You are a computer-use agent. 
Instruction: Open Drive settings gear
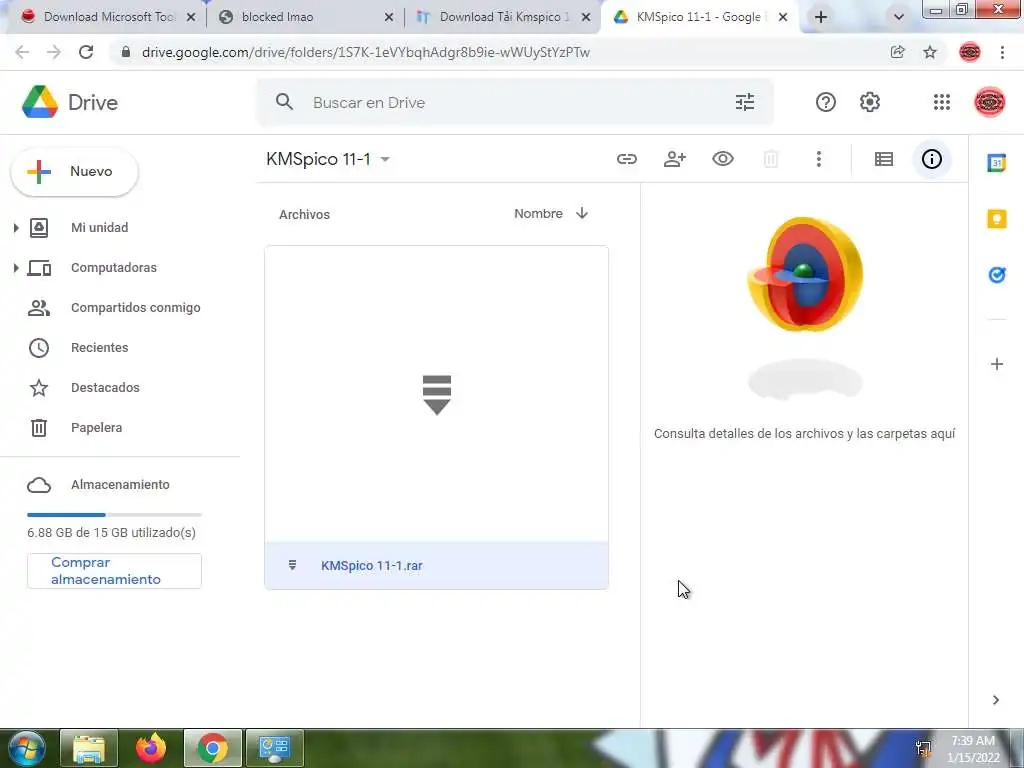[x=869, y=102]
